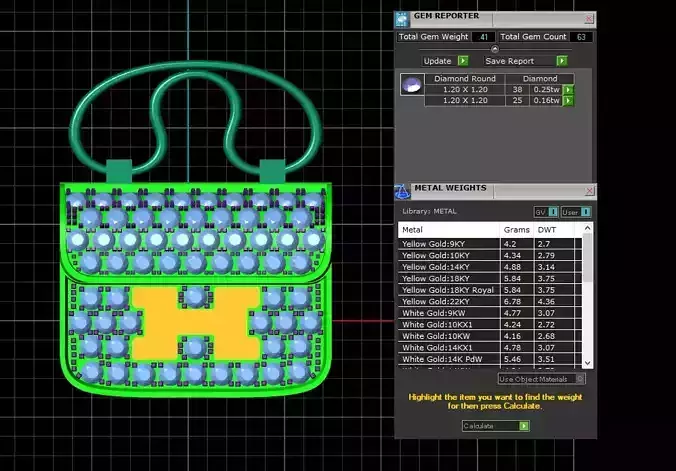Click the metal list scroll-down arrow
Screen dimensions: 676x471
click(587, 363)
